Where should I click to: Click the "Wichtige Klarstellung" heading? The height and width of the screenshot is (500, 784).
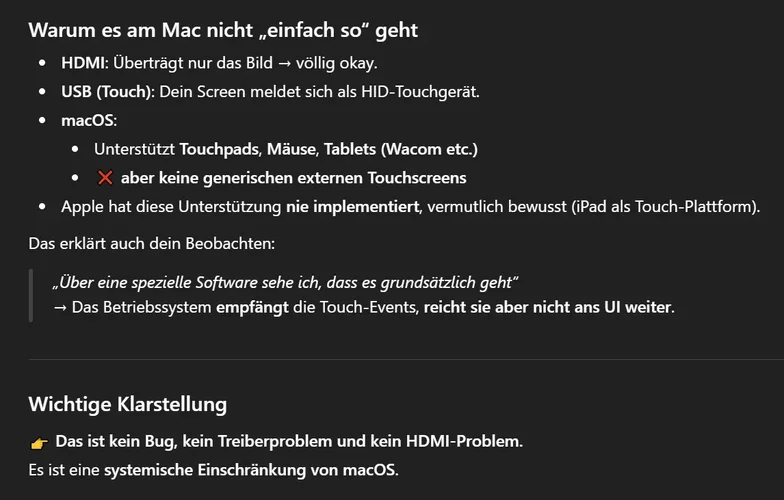[127, 404]
